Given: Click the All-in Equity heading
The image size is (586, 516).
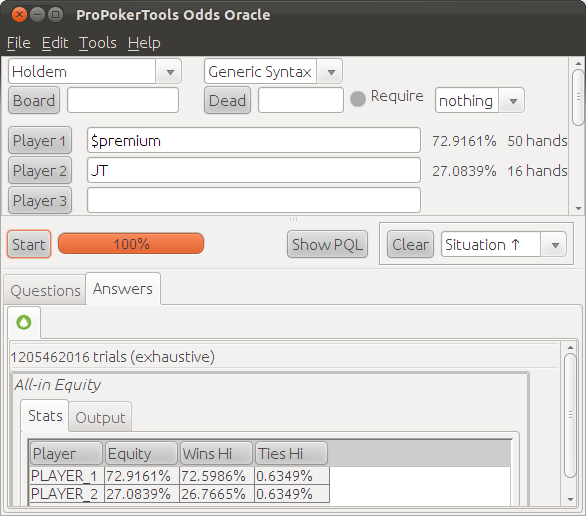Looking at the screenshot, I should (x=58, y=384).
